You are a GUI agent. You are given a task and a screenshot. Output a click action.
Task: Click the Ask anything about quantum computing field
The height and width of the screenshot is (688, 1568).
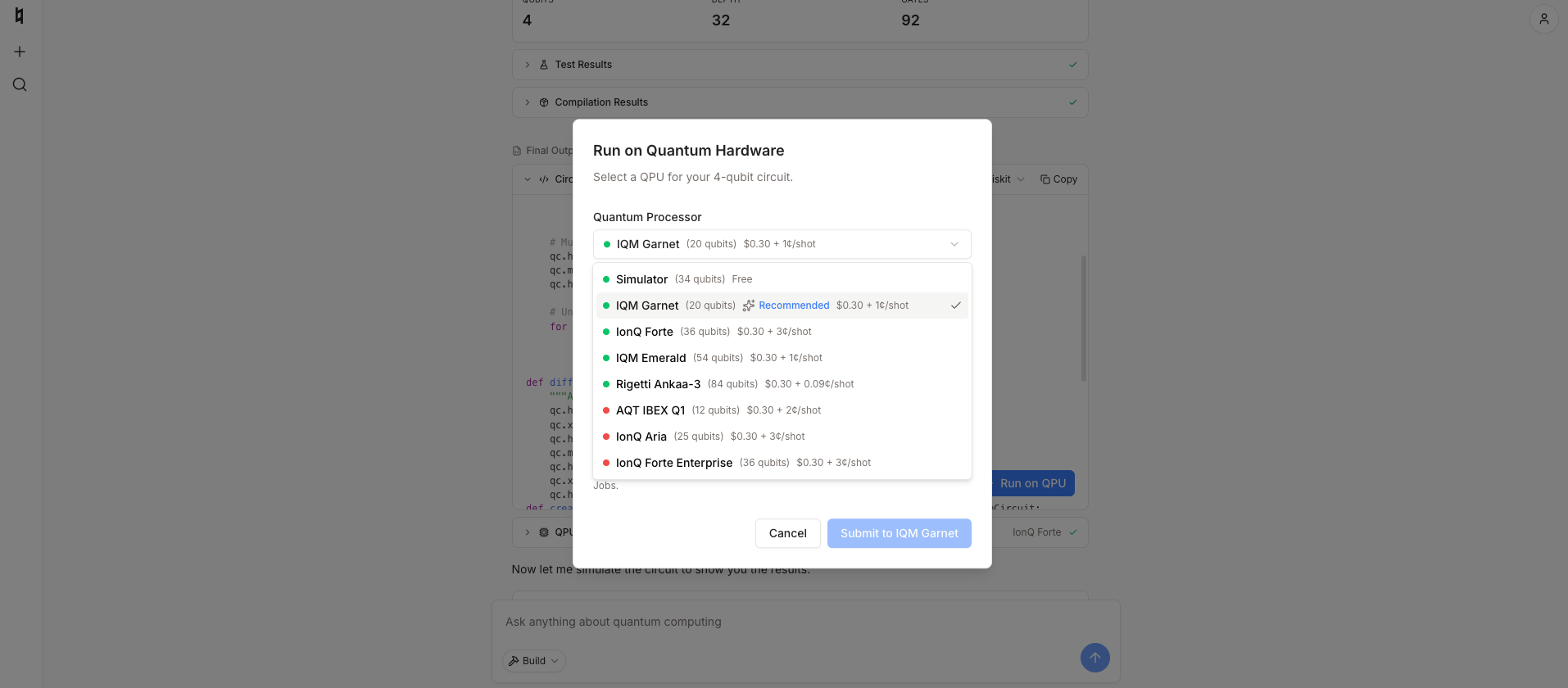point(805,622)
